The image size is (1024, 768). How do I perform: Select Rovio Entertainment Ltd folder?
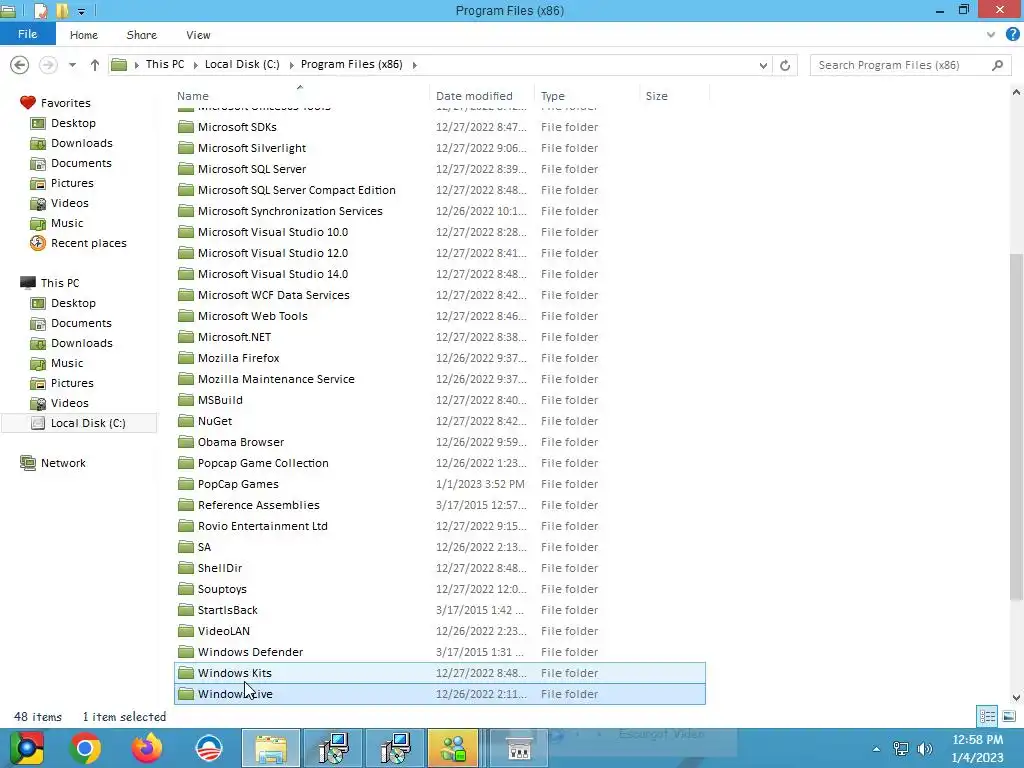pos(440,526)
